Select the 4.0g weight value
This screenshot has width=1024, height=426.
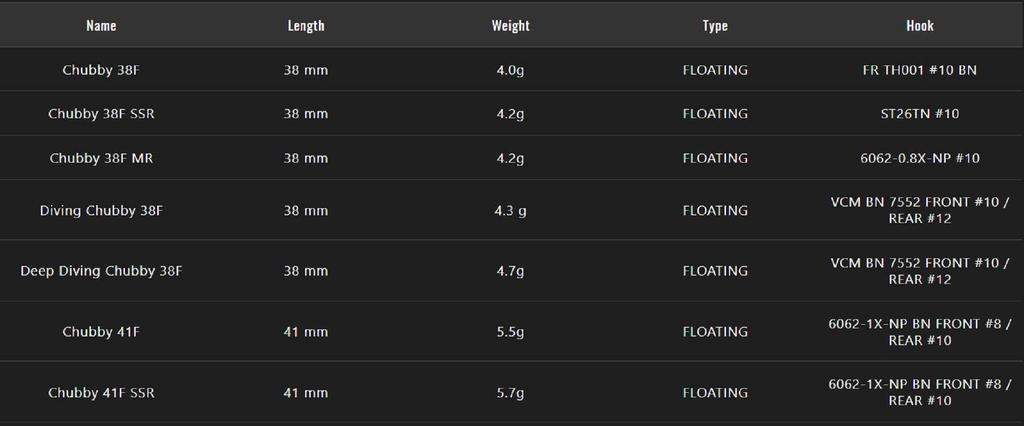510,70
